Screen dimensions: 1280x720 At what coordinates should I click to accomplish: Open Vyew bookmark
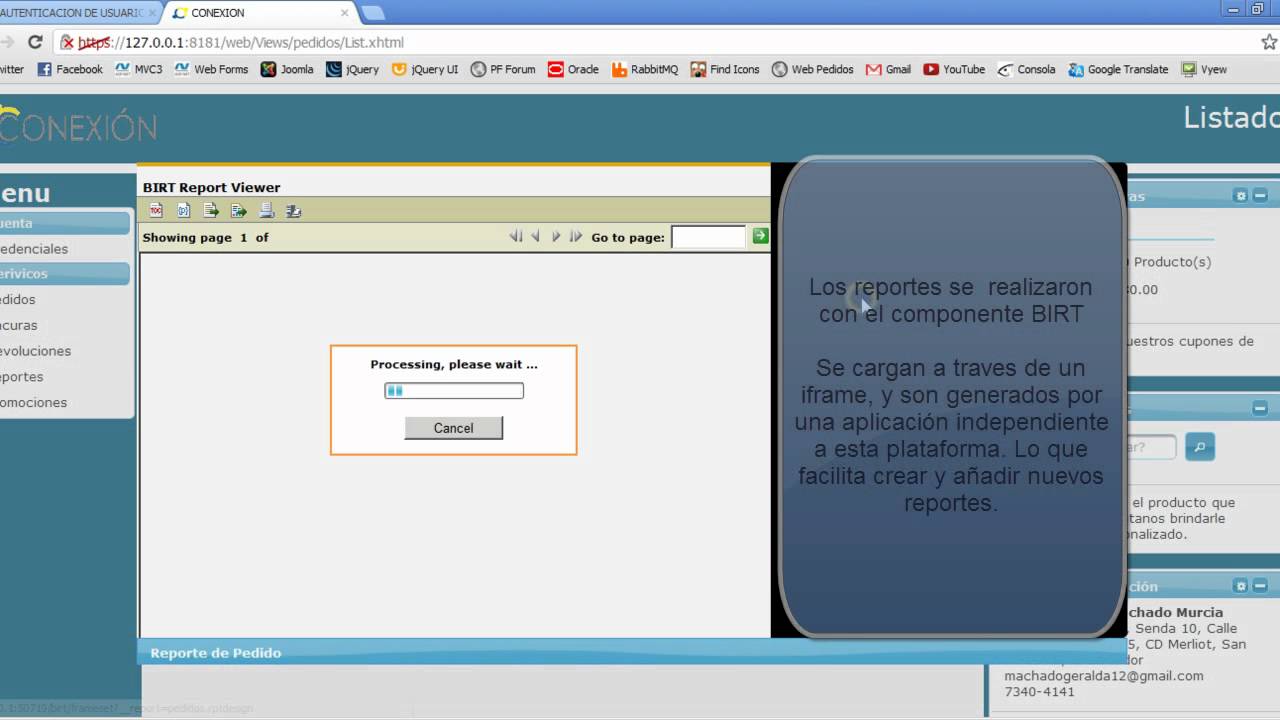point(1204,69)
